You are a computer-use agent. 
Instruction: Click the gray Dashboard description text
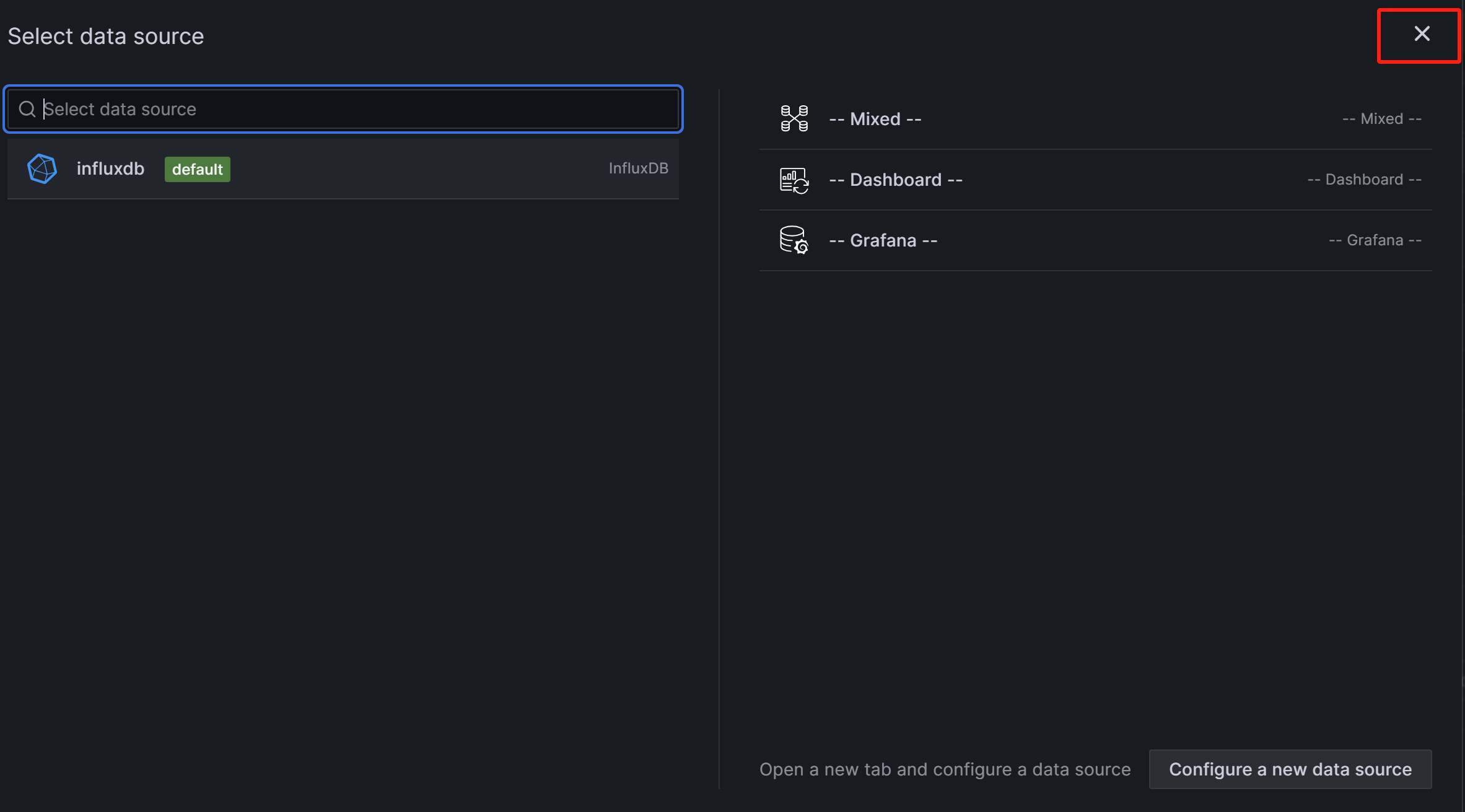pos(1364,180)
